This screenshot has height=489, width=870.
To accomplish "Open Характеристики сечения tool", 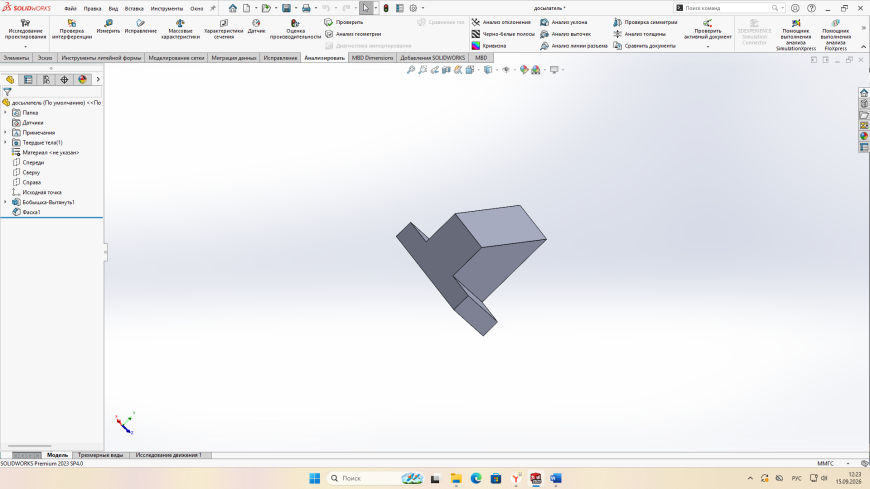I will tap(224, 29).
